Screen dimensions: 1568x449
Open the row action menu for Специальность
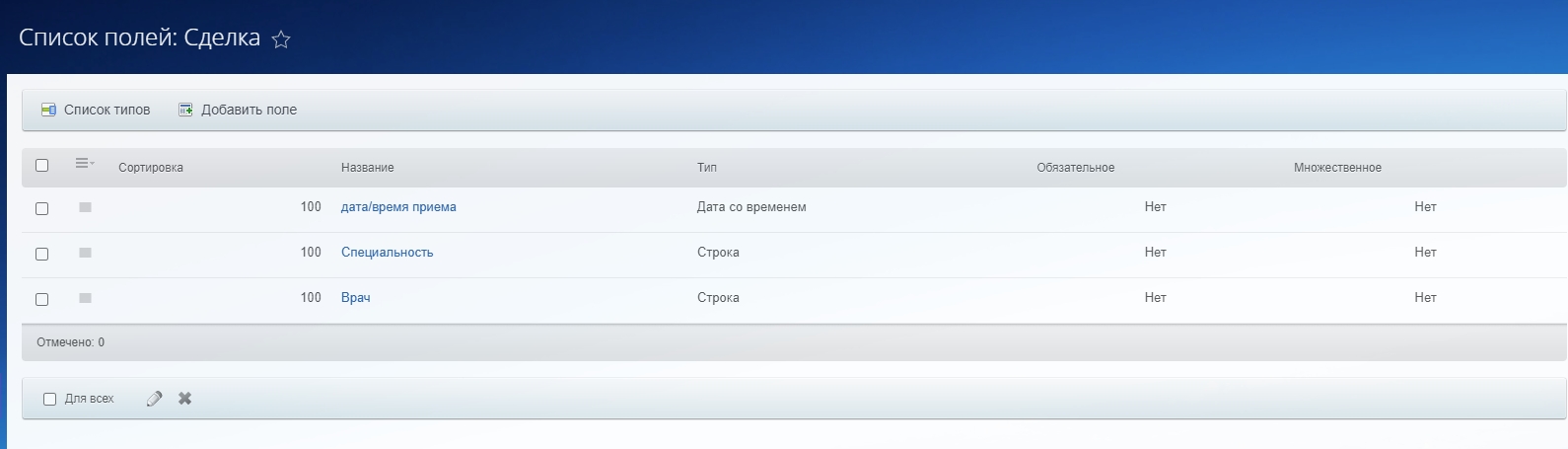coord(85,253)
